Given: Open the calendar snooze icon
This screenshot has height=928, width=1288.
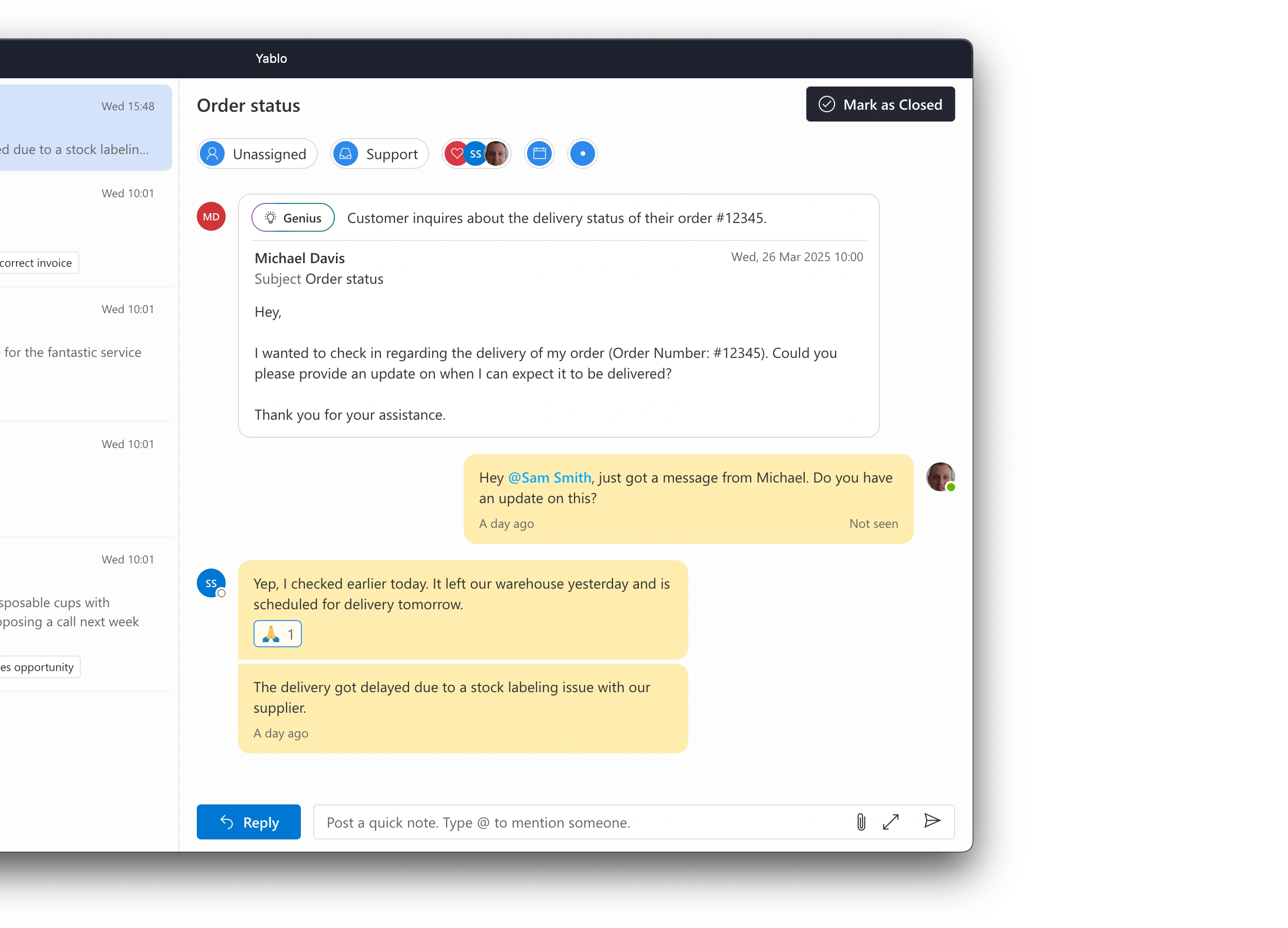Looking at the screenshot, I should (x=539, y=154).
